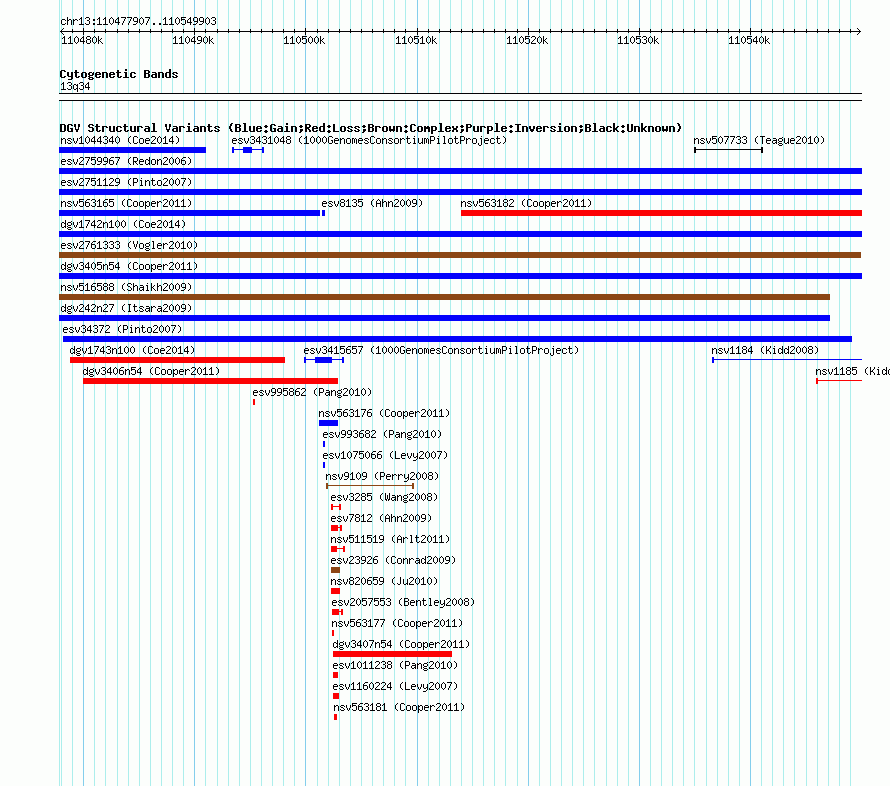Open the esv2759967 (Redon2006) label
Viewport: 890px width, 786px height.
click(x=126, y=161)
